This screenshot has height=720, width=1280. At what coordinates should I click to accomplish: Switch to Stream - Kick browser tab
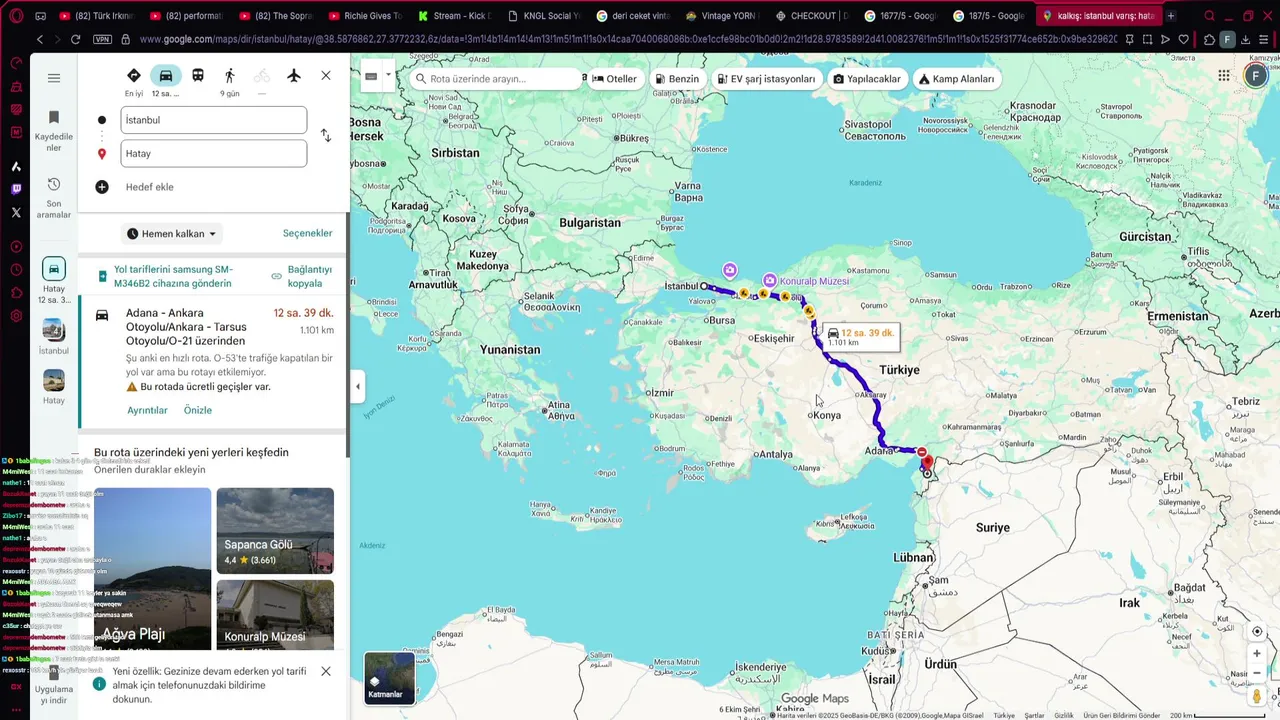click(x=455, y=16)
